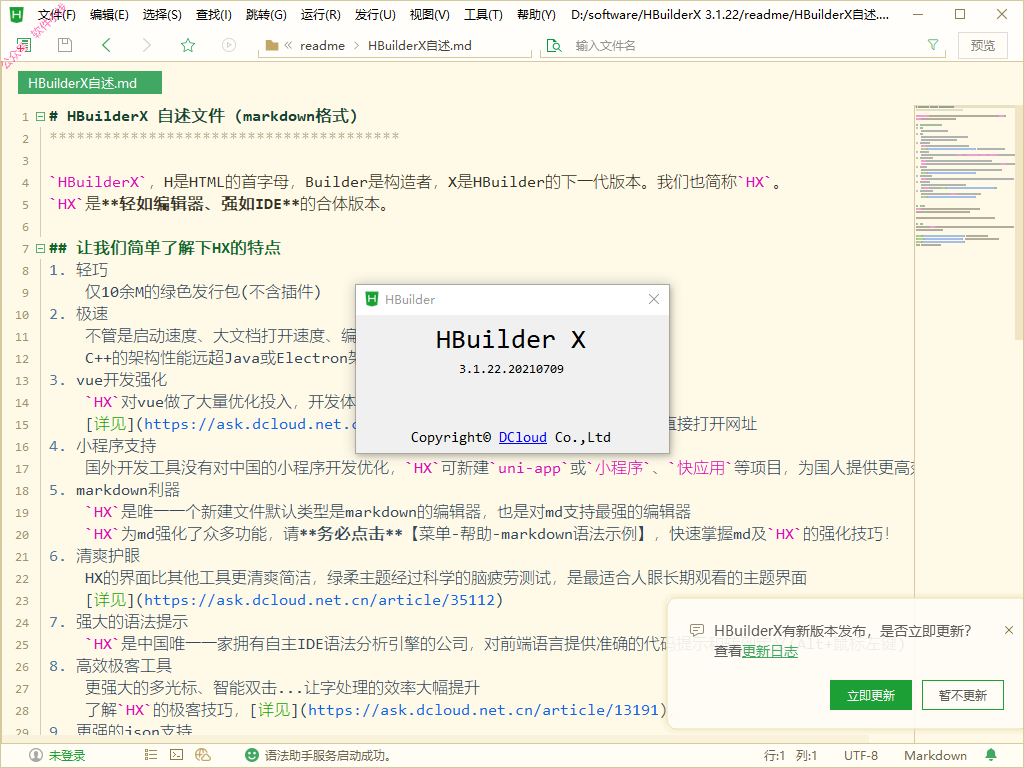Go back using the left arrow icon
This screenshot has height=768, width=1024.
click(x=106, y=45)
